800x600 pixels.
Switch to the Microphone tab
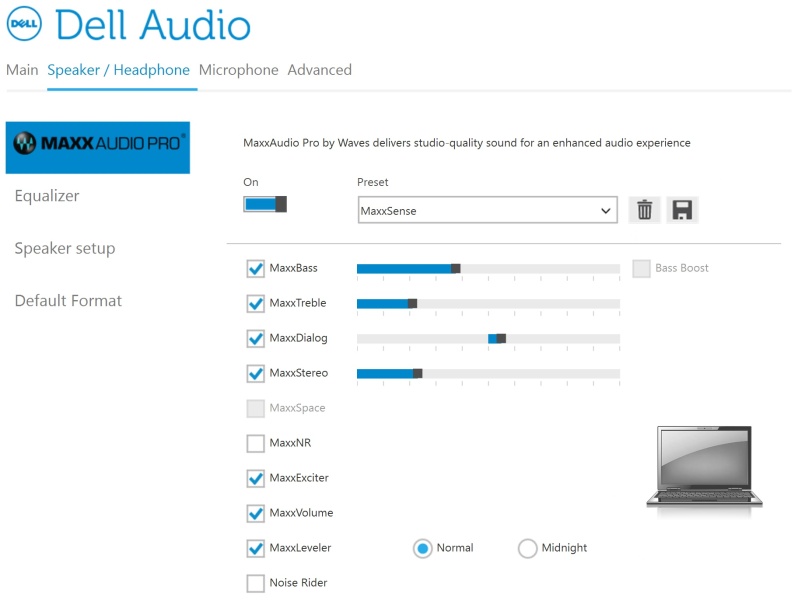point(239,70)
